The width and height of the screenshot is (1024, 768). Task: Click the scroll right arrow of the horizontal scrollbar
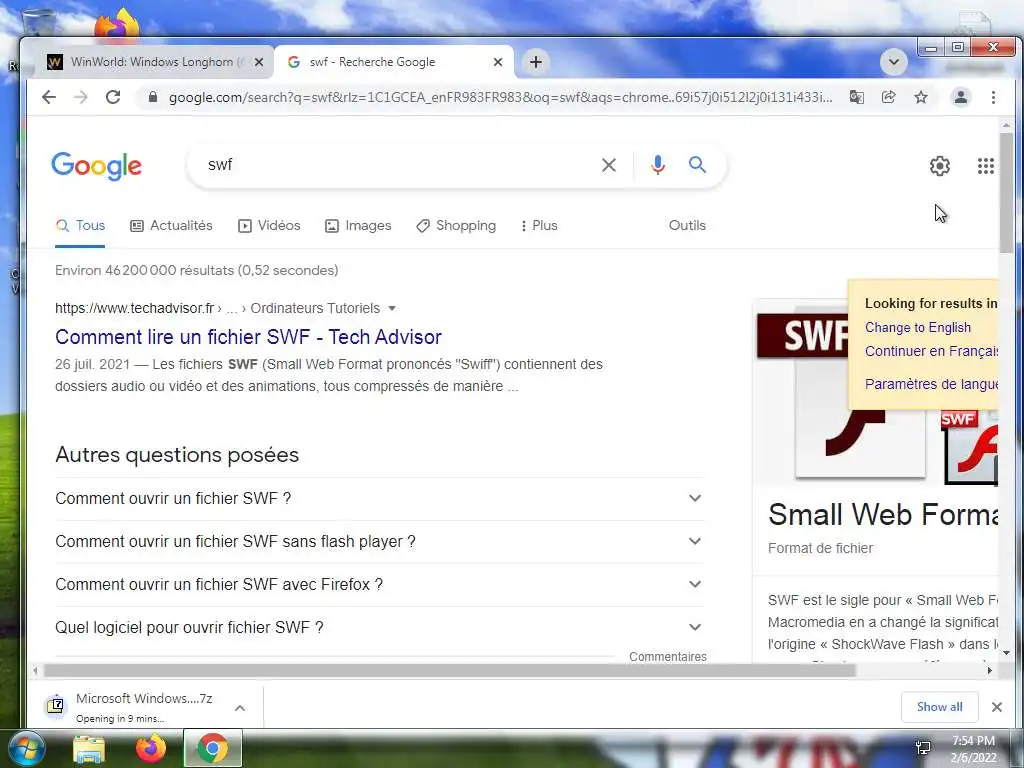pyautogui.click(x=989, y=670)
